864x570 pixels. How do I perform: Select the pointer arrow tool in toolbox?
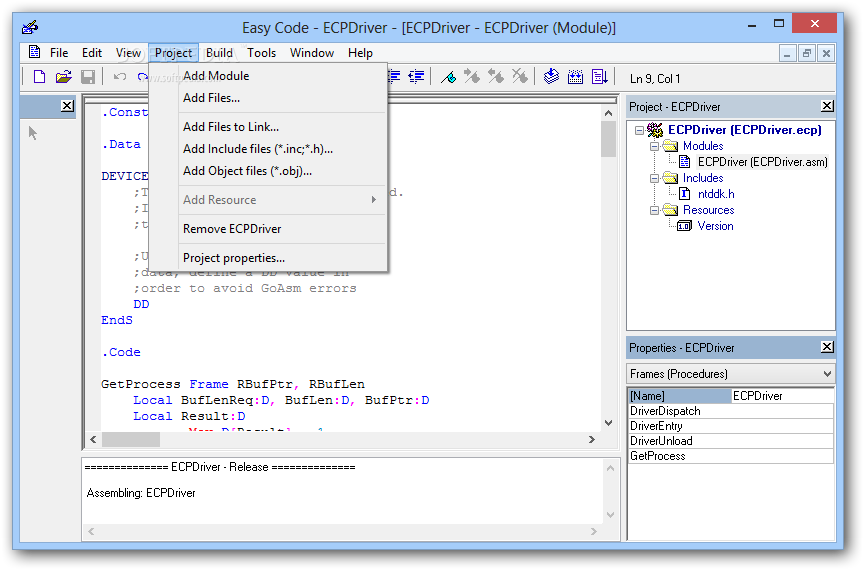[x=33, y=133]
